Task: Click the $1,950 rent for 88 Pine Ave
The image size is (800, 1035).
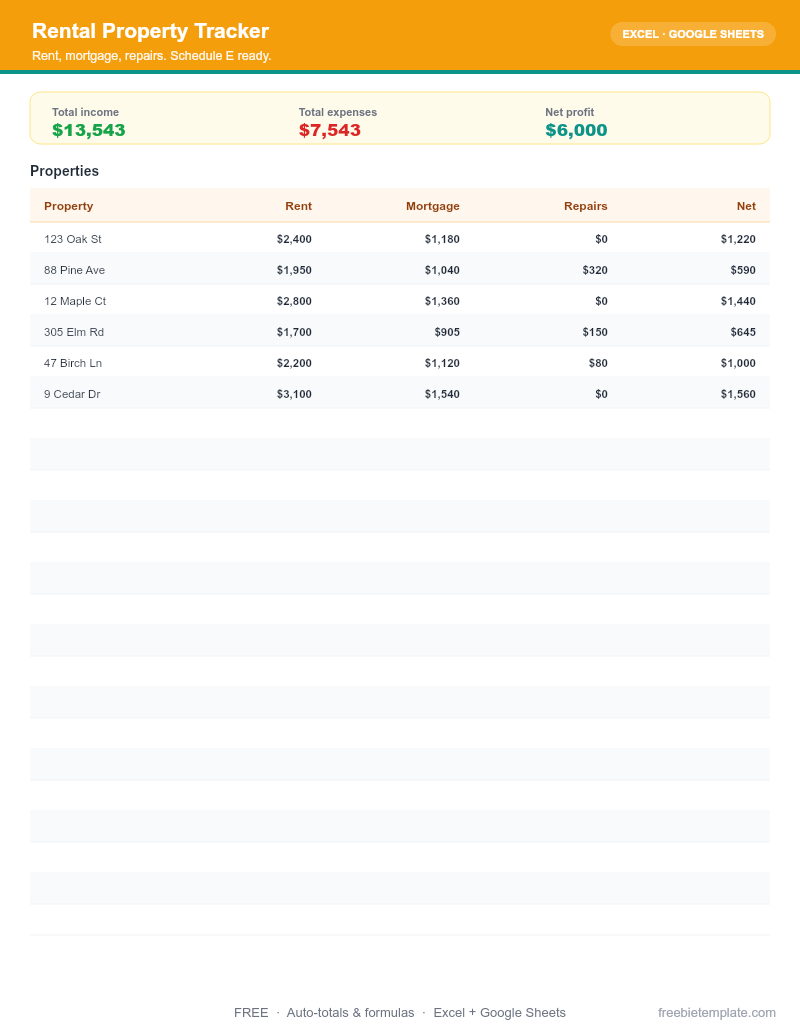Action: coord(294,270)
